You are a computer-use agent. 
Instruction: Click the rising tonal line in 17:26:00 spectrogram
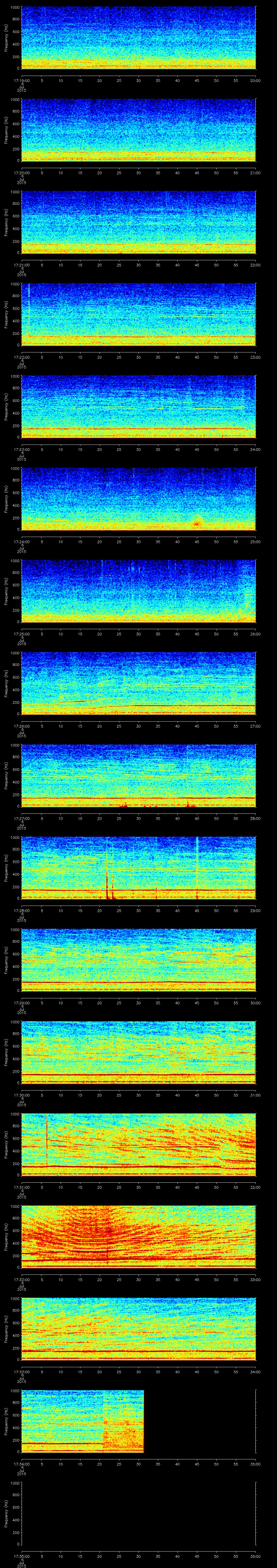click(73, 702)
